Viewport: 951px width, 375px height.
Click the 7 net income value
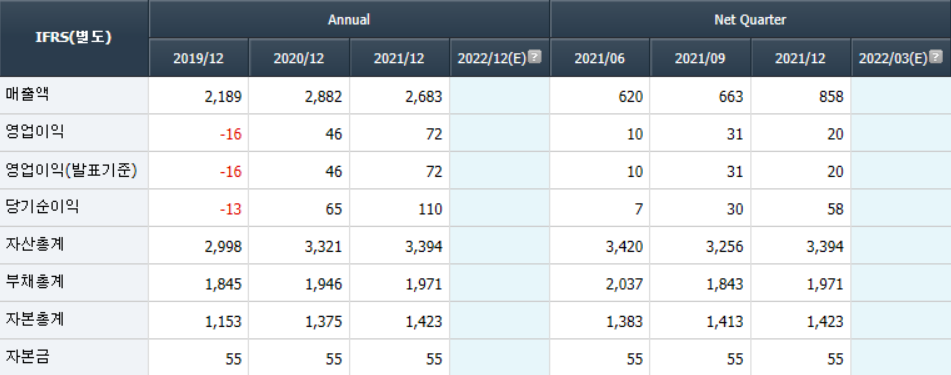[x=639, y=209]
